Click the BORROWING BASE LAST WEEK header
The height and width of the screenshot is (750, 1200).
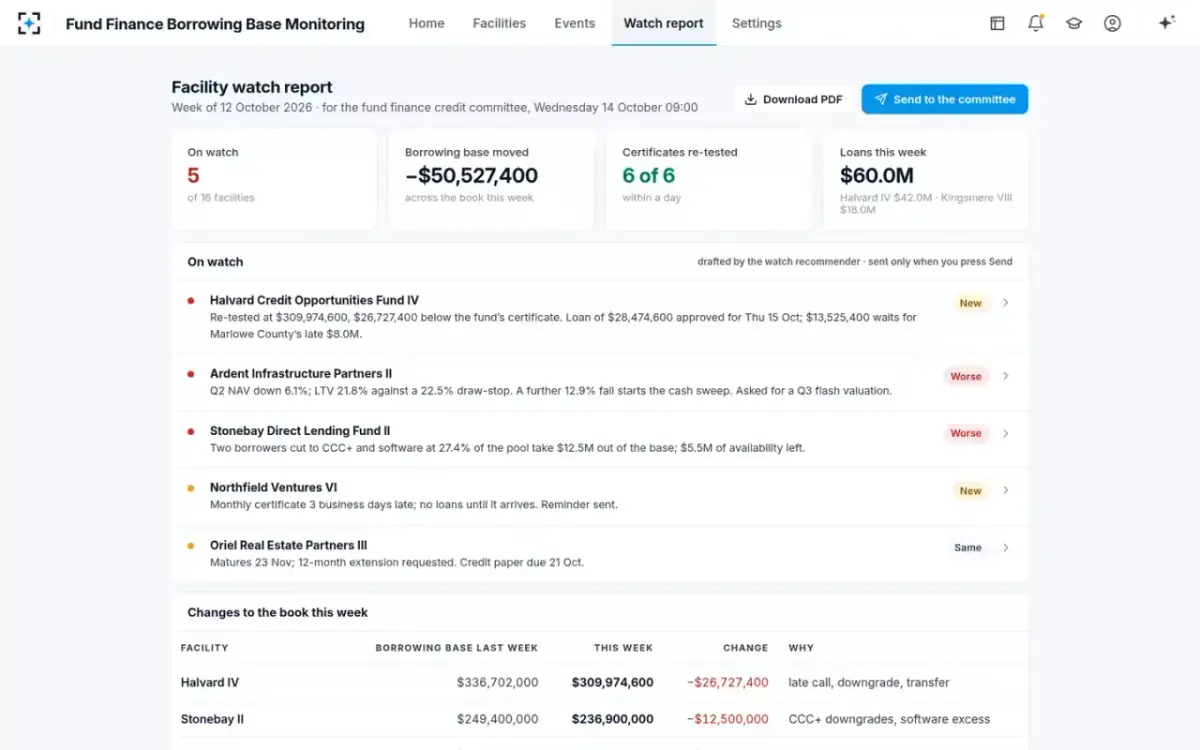coord(457,648)
